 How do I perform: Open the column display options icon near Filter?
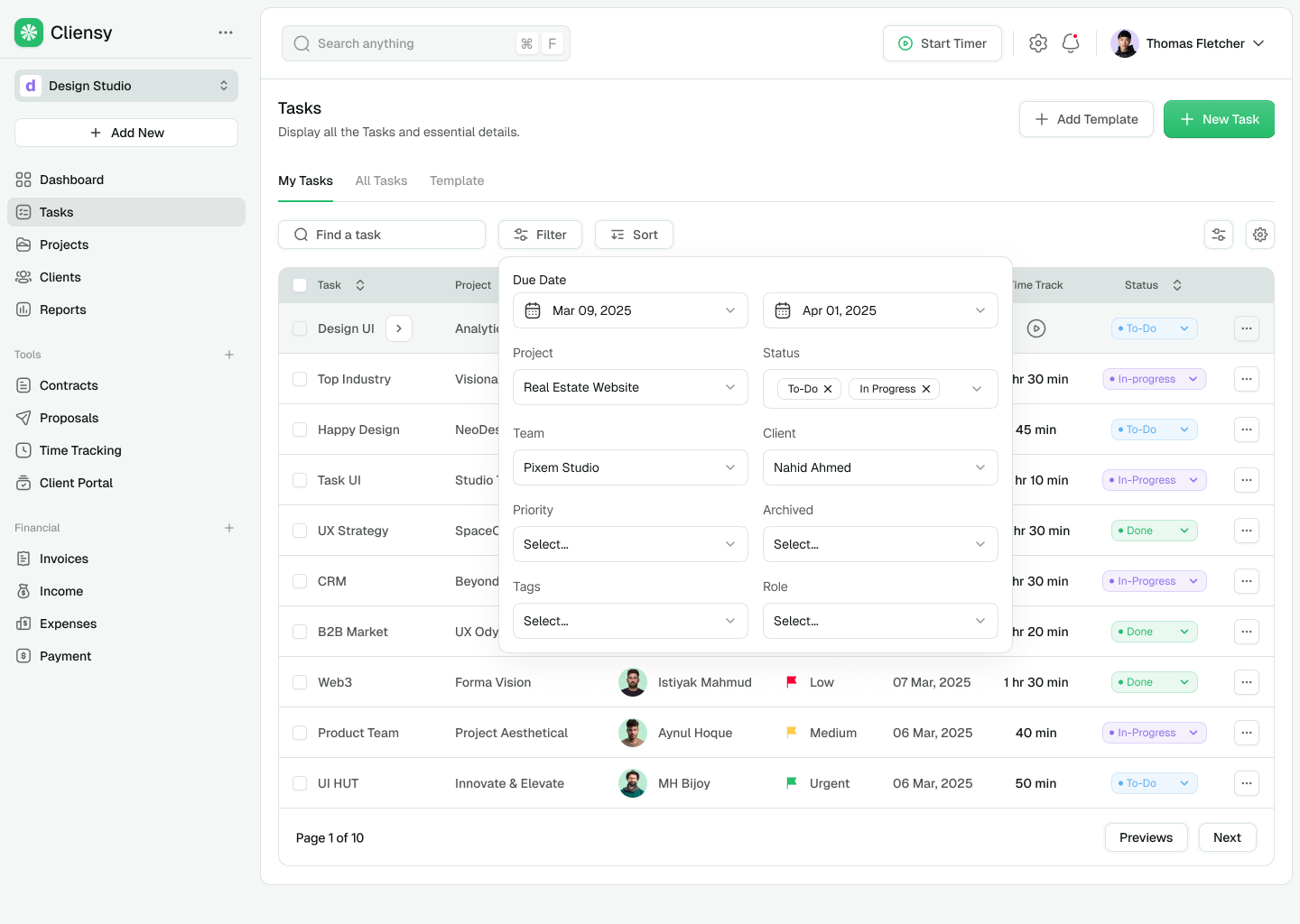click(x=1219, y=234)
